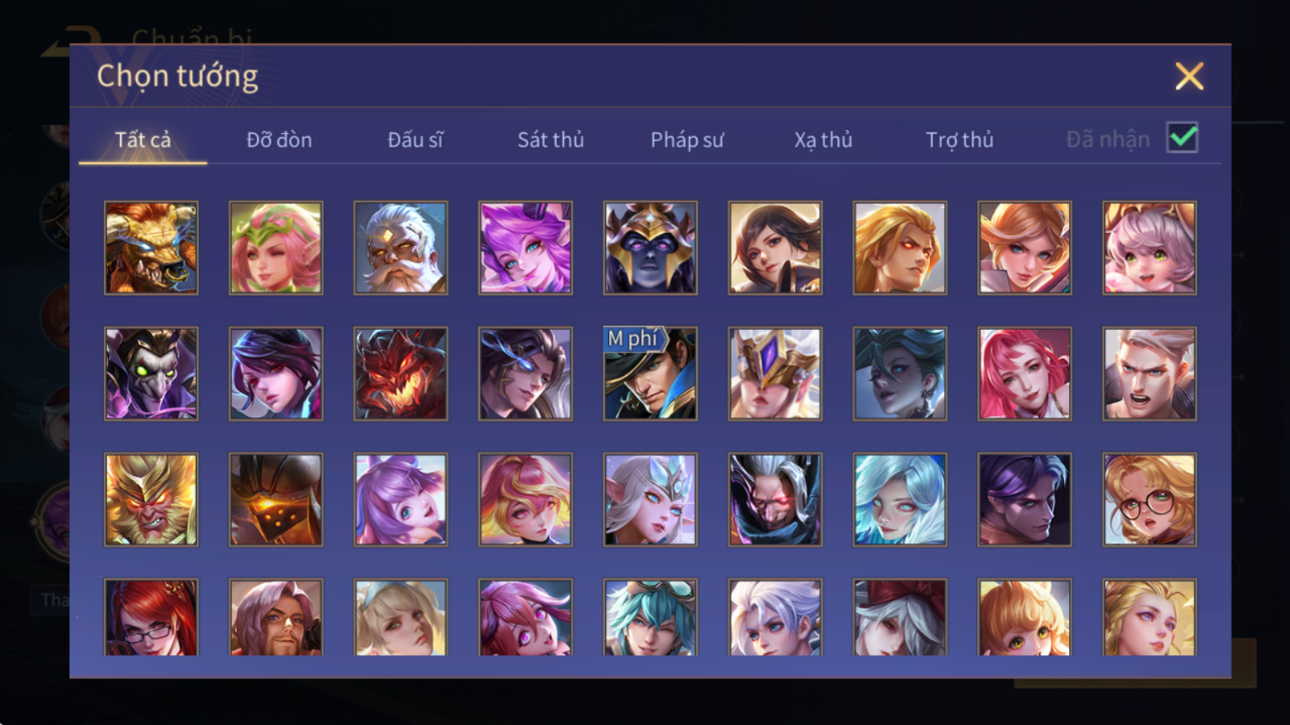Show the 'Pháp sư' hero category
The image size is (1290, 725).
[x=687, y=140]
